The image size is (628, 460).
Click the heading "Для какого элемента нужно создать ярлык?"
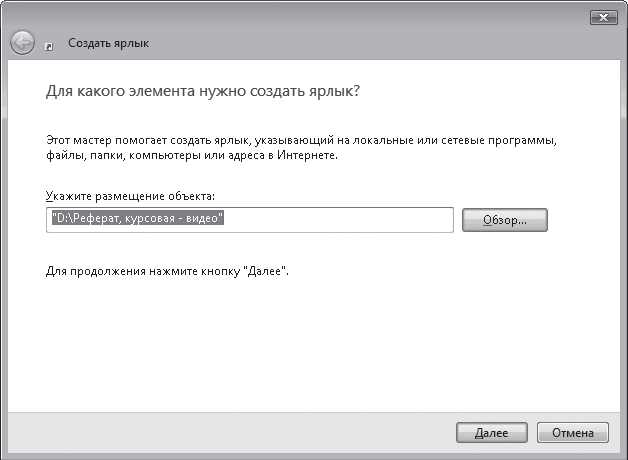[x=202, y=91]
